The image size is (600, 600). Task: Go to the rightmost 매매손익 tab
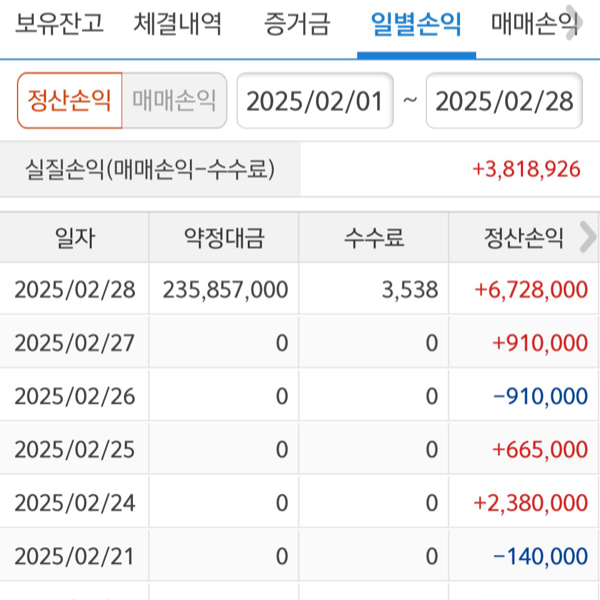(533, 23)
